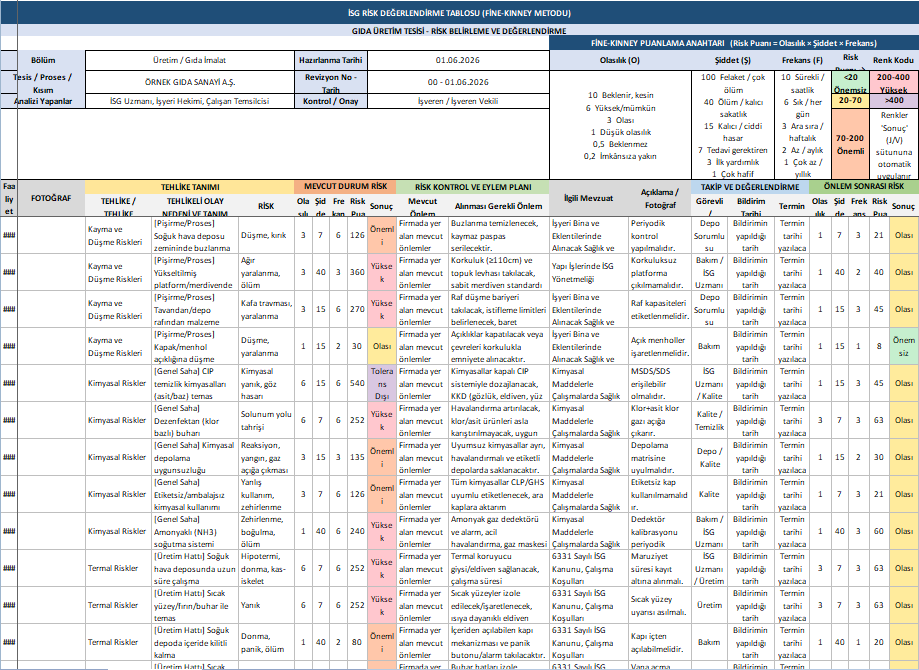
Task: Click the green '<20 Önemsiz' legend cell
Action: click(850, 83)
